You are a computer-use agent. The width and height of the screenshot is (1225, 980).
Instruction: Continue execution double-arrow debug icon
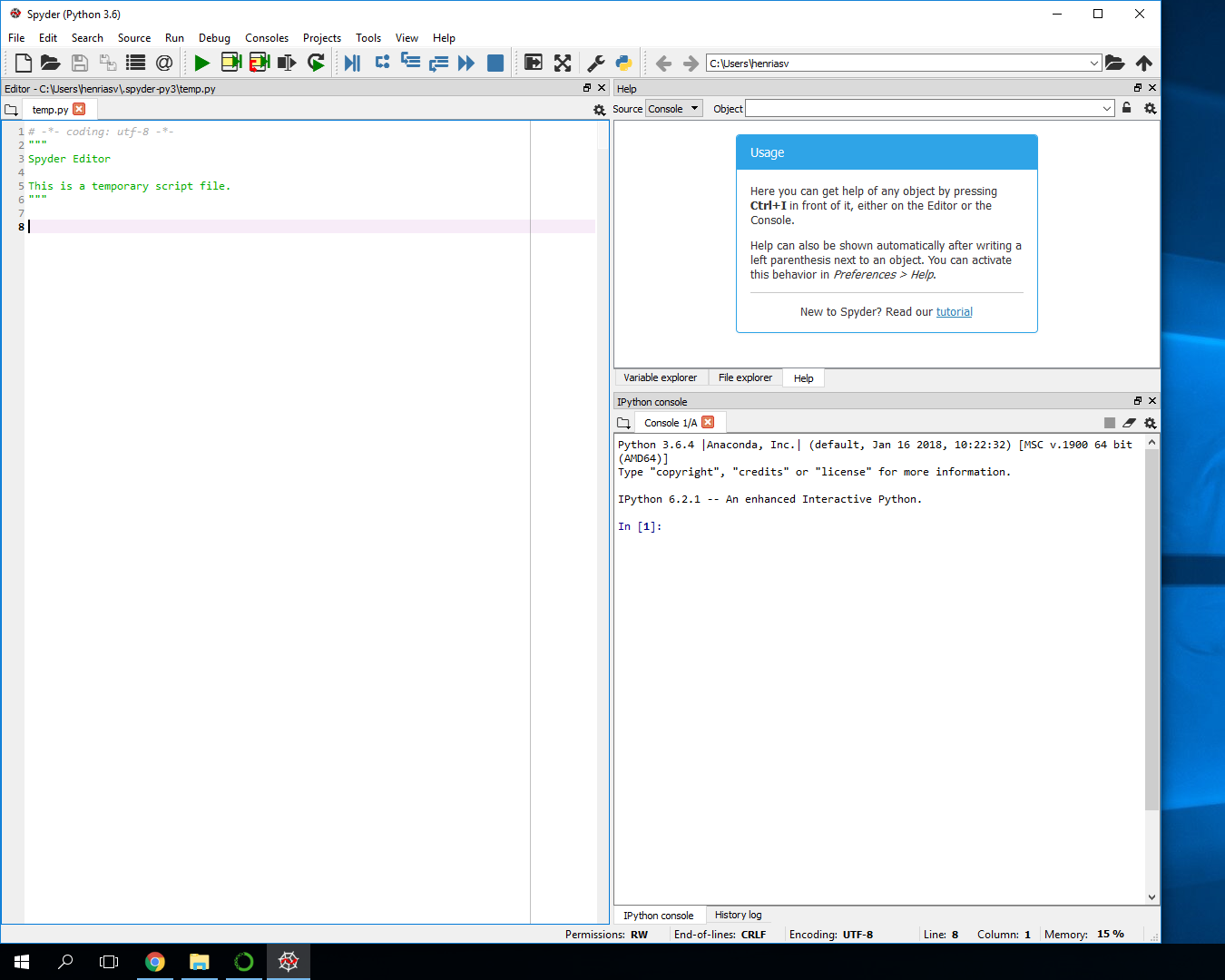(x=466, y=63)
